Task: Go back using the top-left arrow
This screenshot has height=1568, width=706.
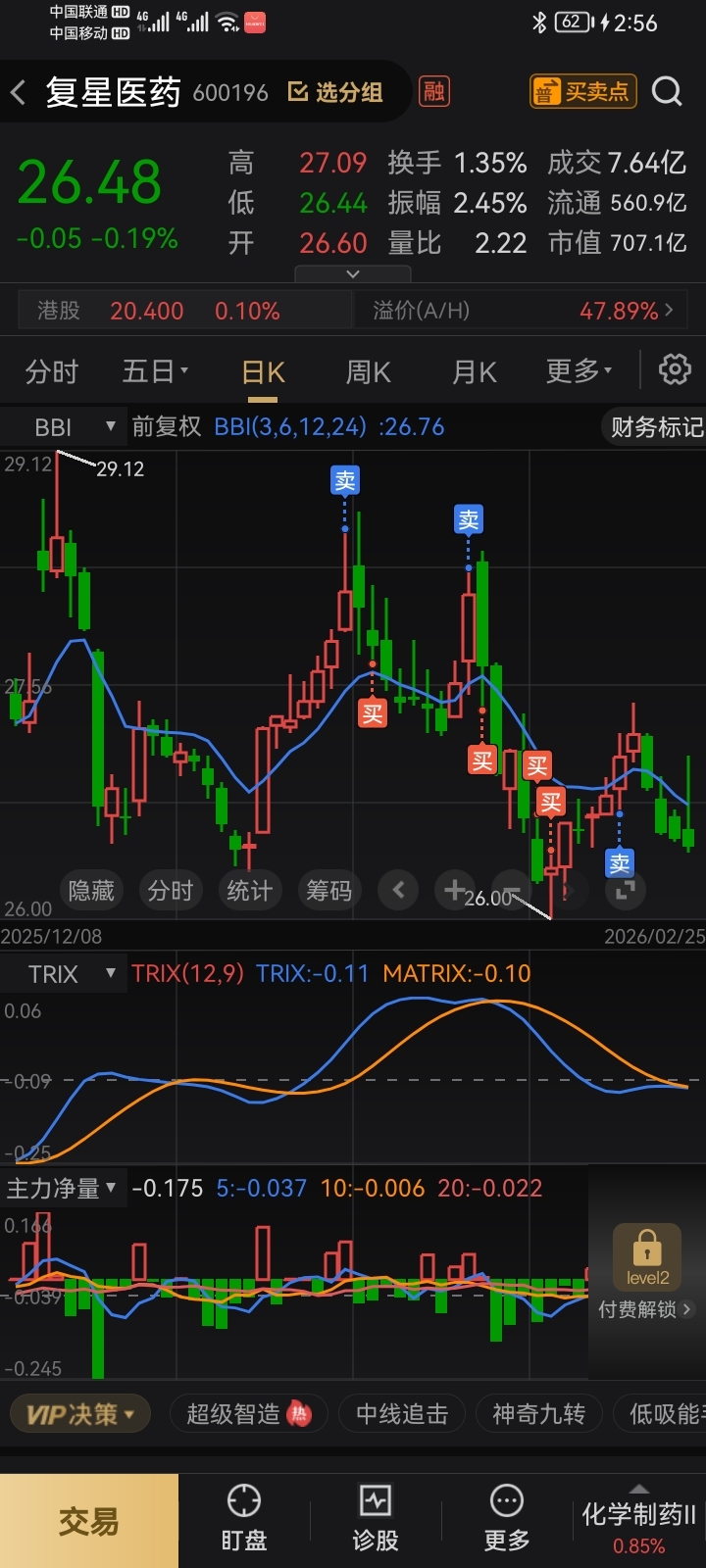Action: pos(18,93)
